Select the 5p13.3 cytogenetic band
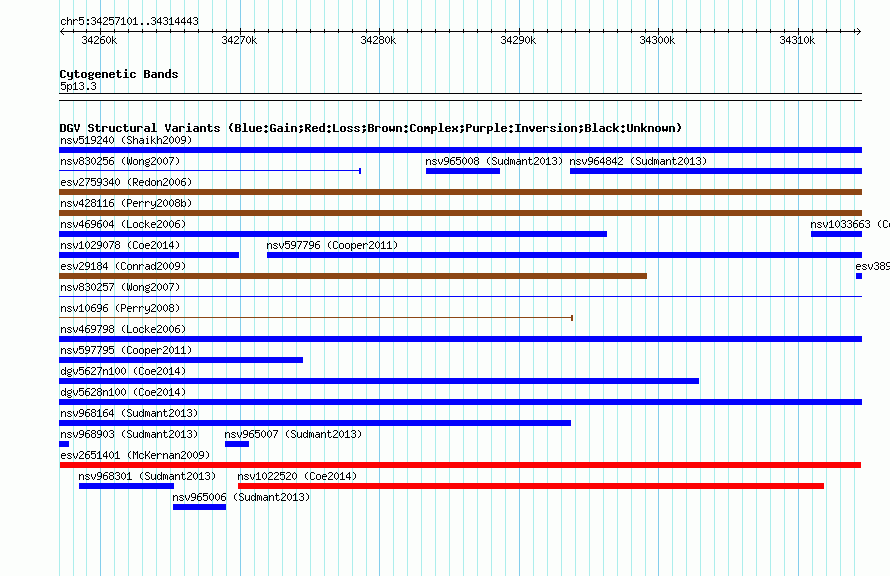 [x=460, y=97]
